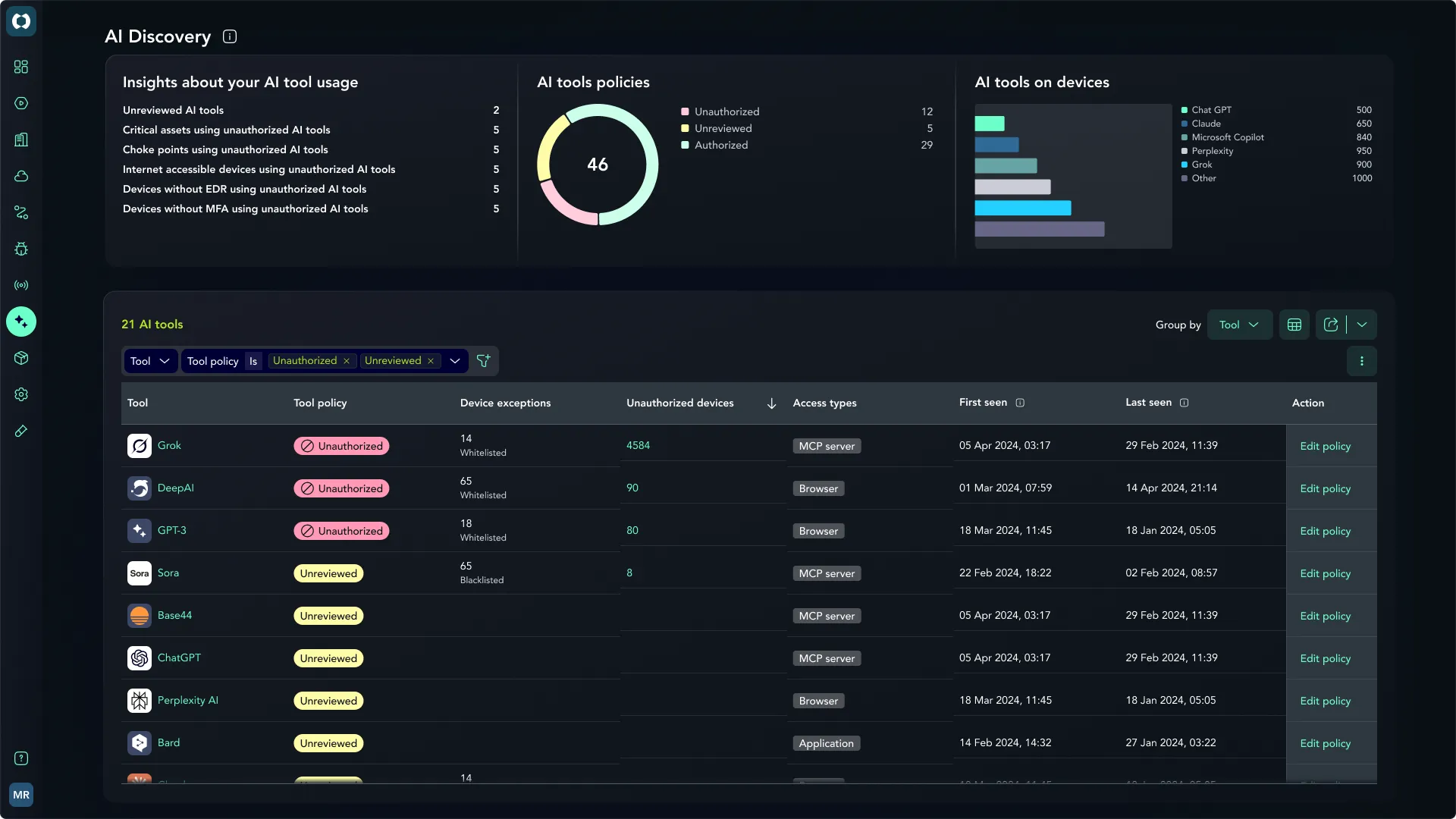The width and height of the screenshot is (1456, 819).
Task: Click the First seen info icon
Action: pos(1020,403)
